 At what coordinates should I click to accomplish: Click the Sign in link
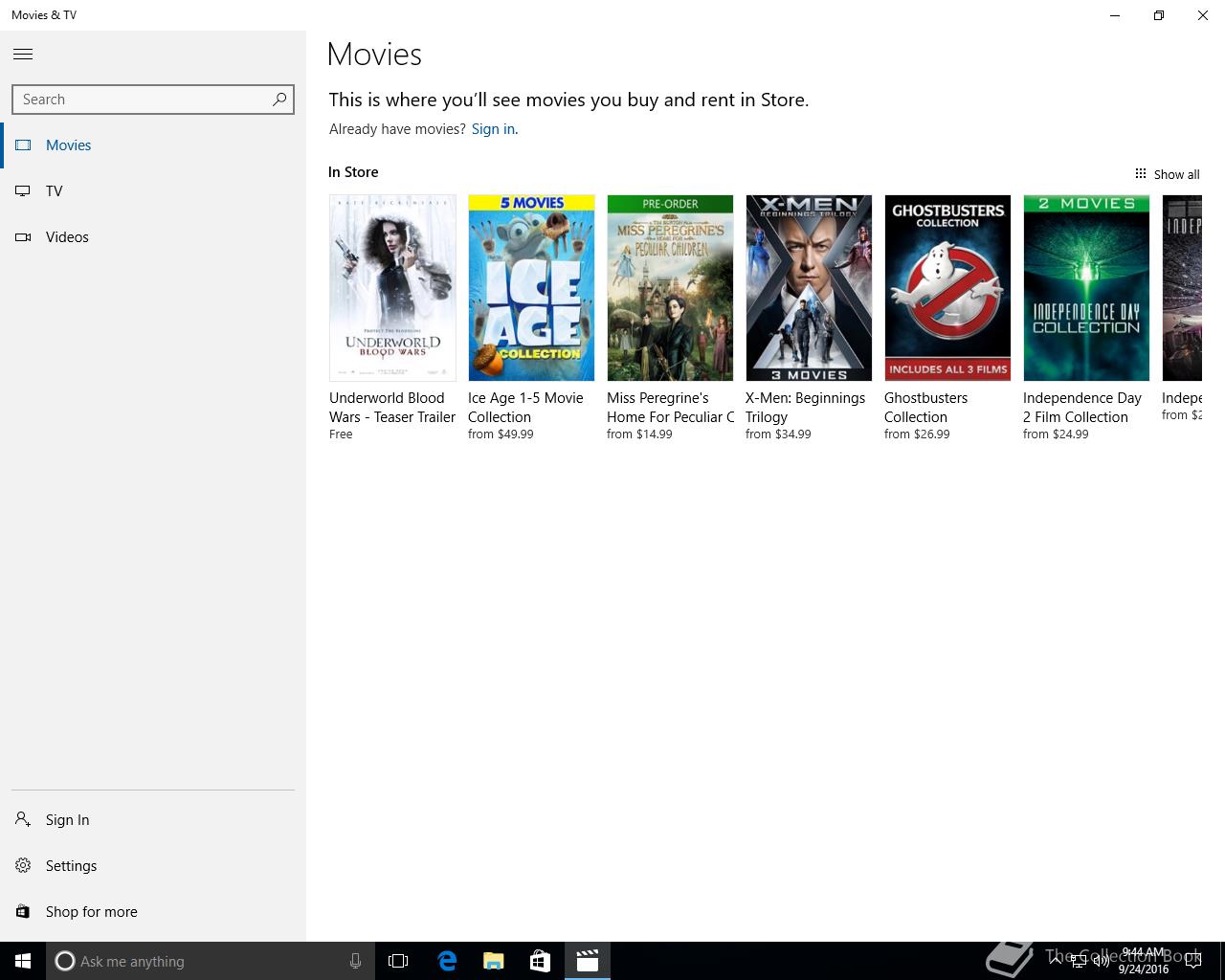click(x=493, y=129)
